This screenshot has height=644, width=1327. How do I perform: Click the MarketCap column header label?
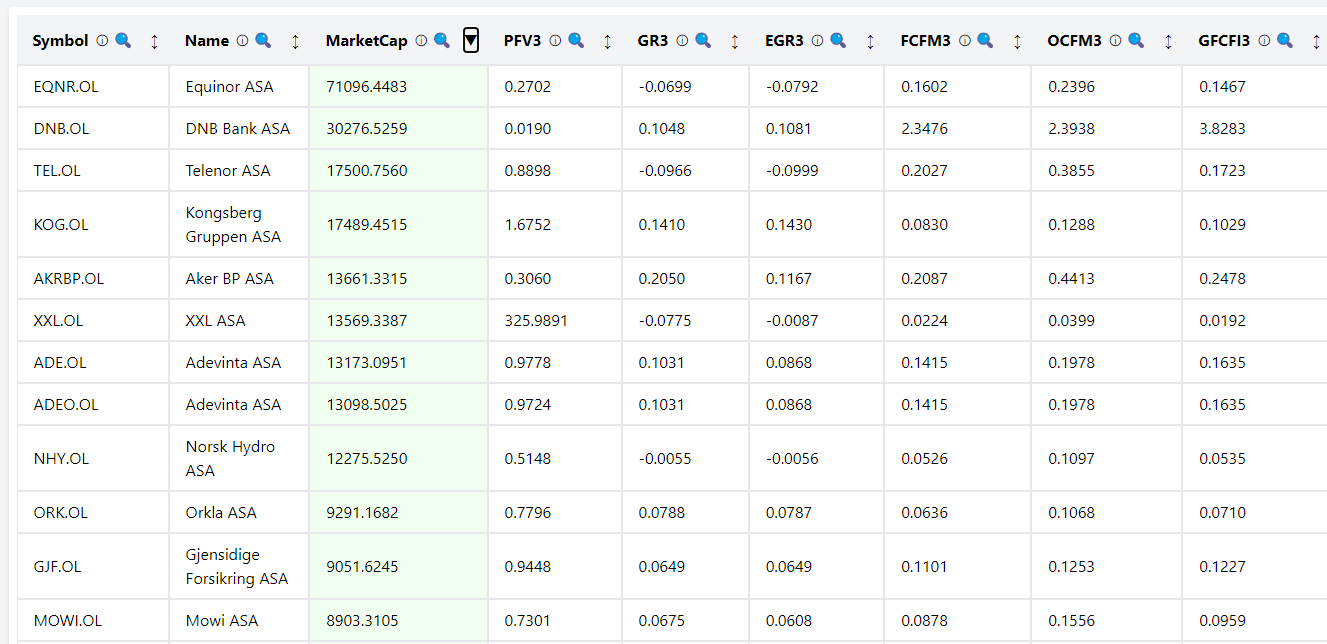(x=367, y=41)
